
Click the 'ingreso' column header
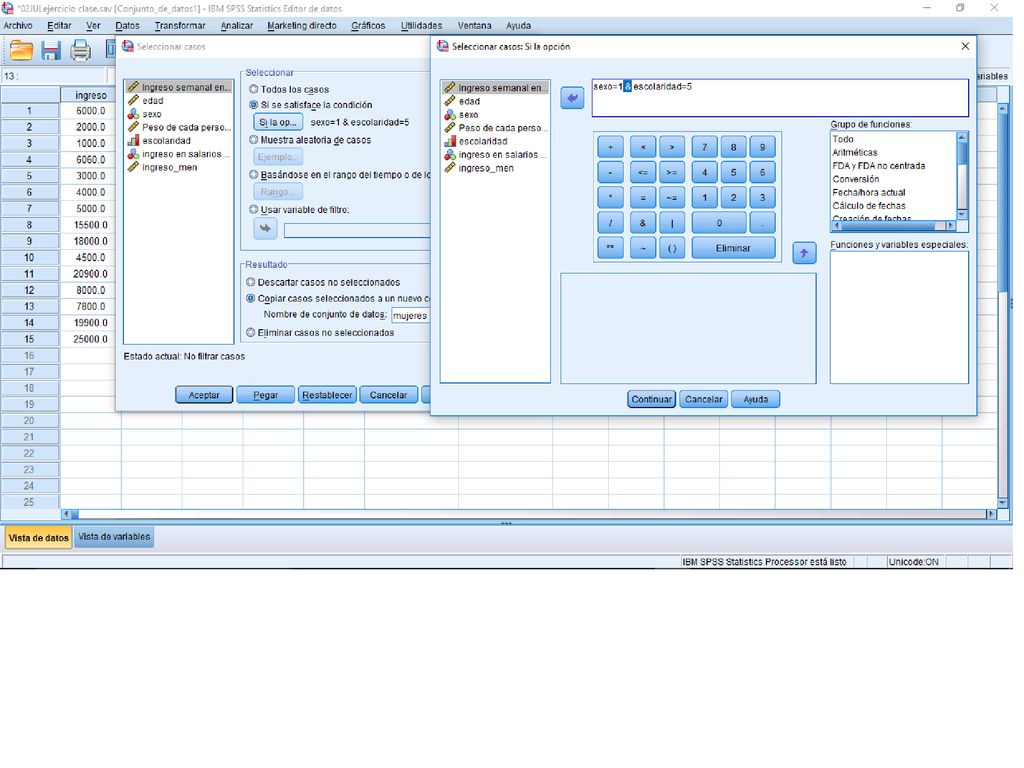(x=91, y=95)
